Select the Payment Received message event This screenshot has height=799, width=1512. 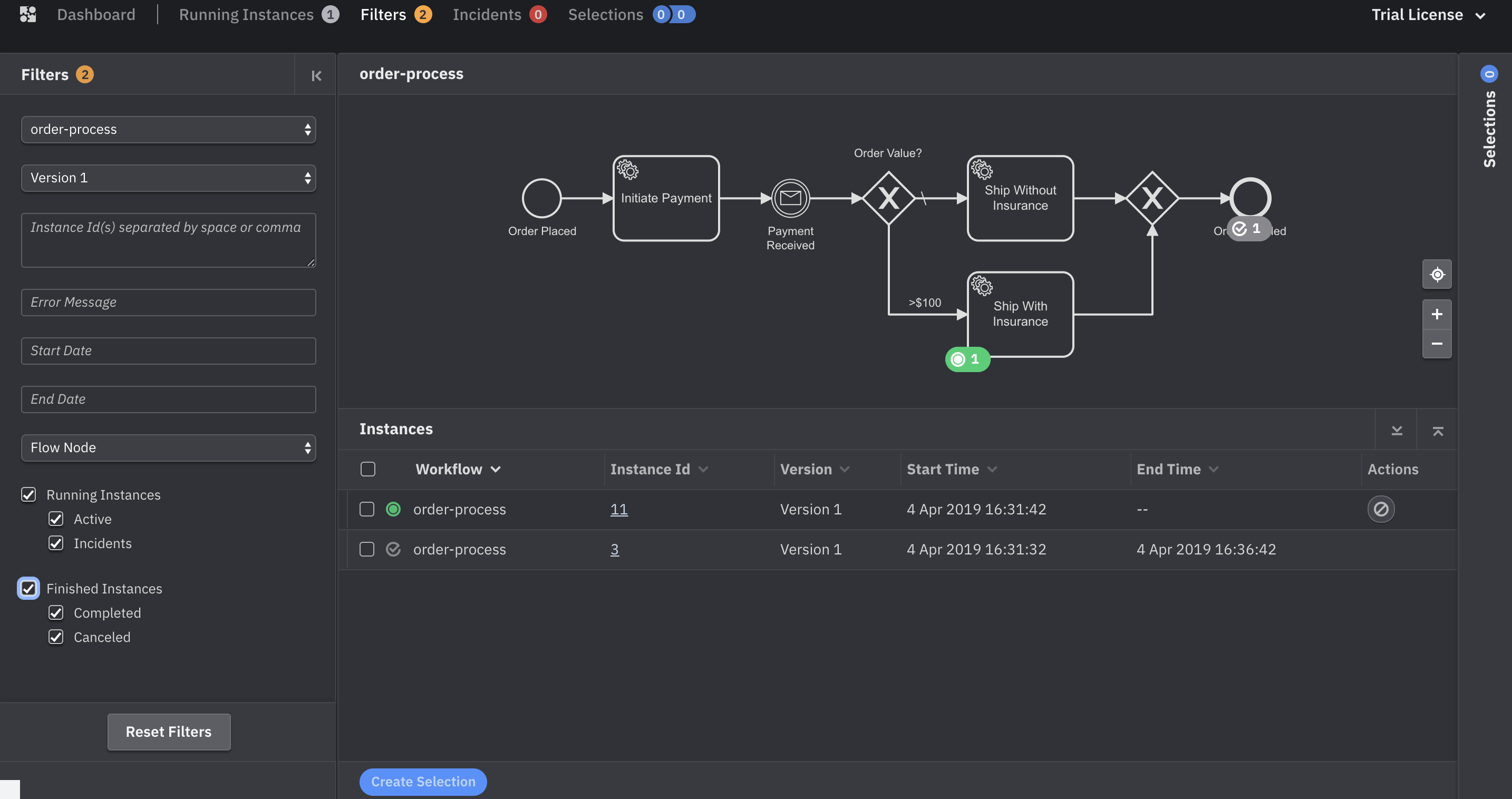point(790,198)
